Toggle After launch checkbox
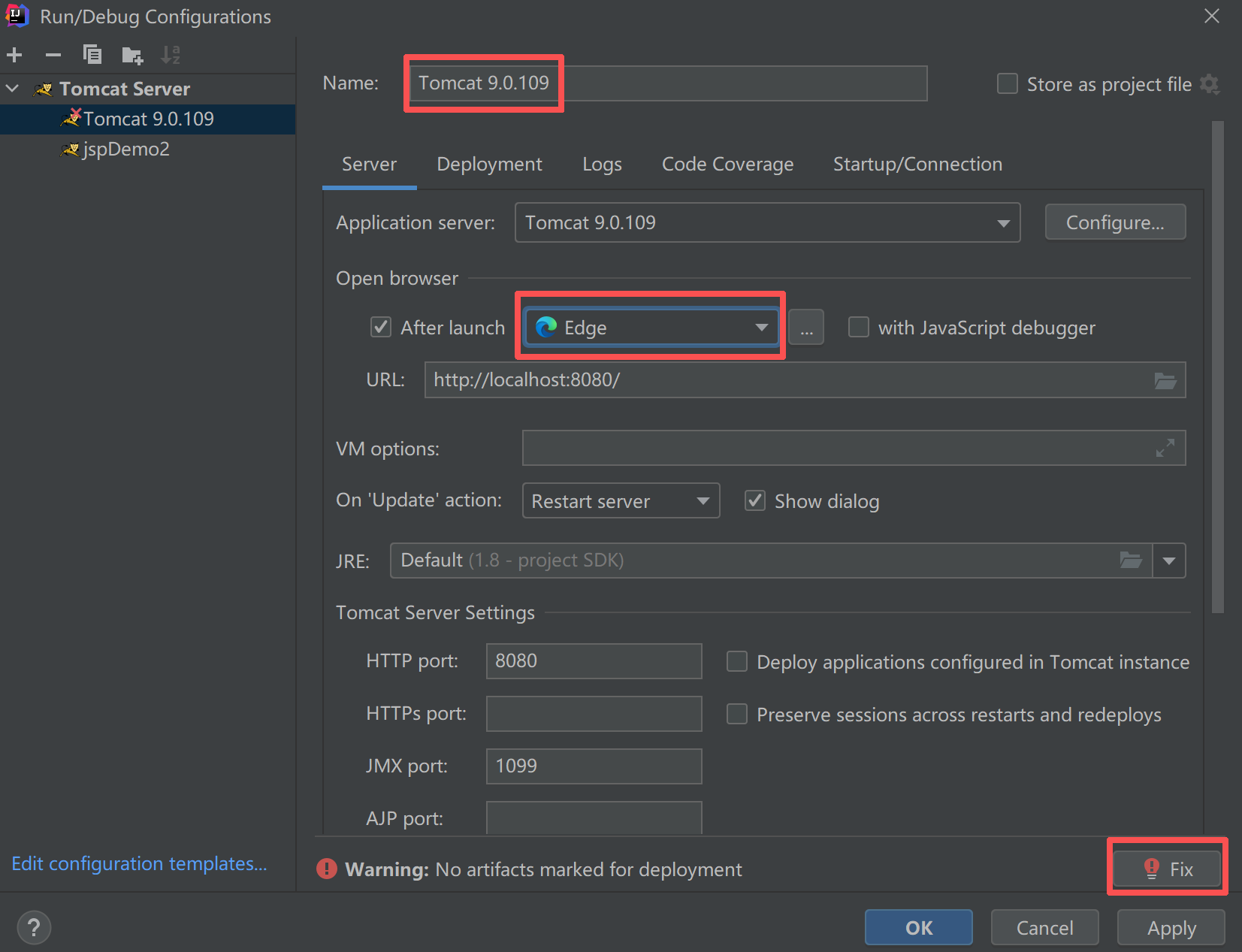Image resolution: width=1242 pixels, height=952 pixels. 381,327
